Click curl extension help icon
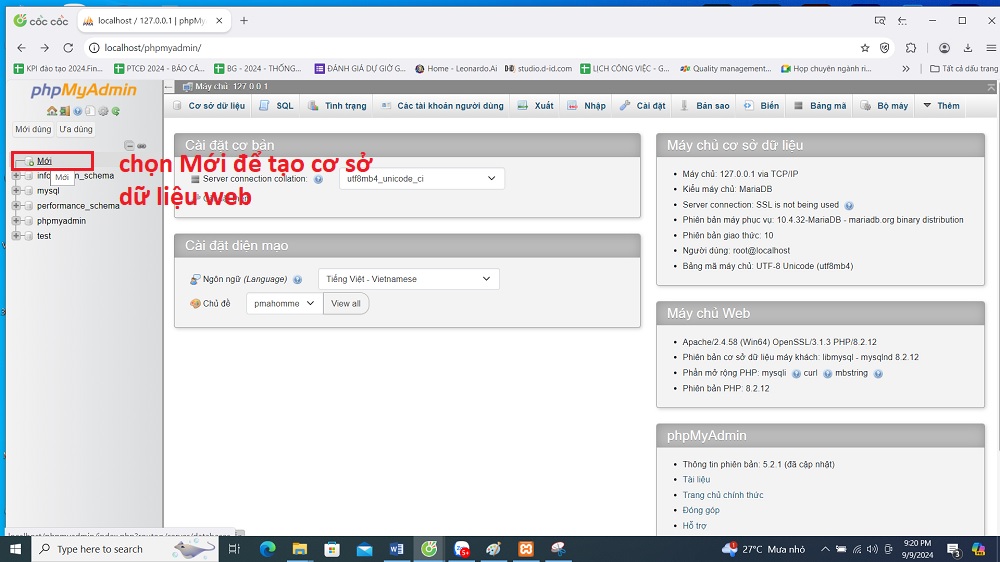The image size is (1000, 562). pos(827,374)
